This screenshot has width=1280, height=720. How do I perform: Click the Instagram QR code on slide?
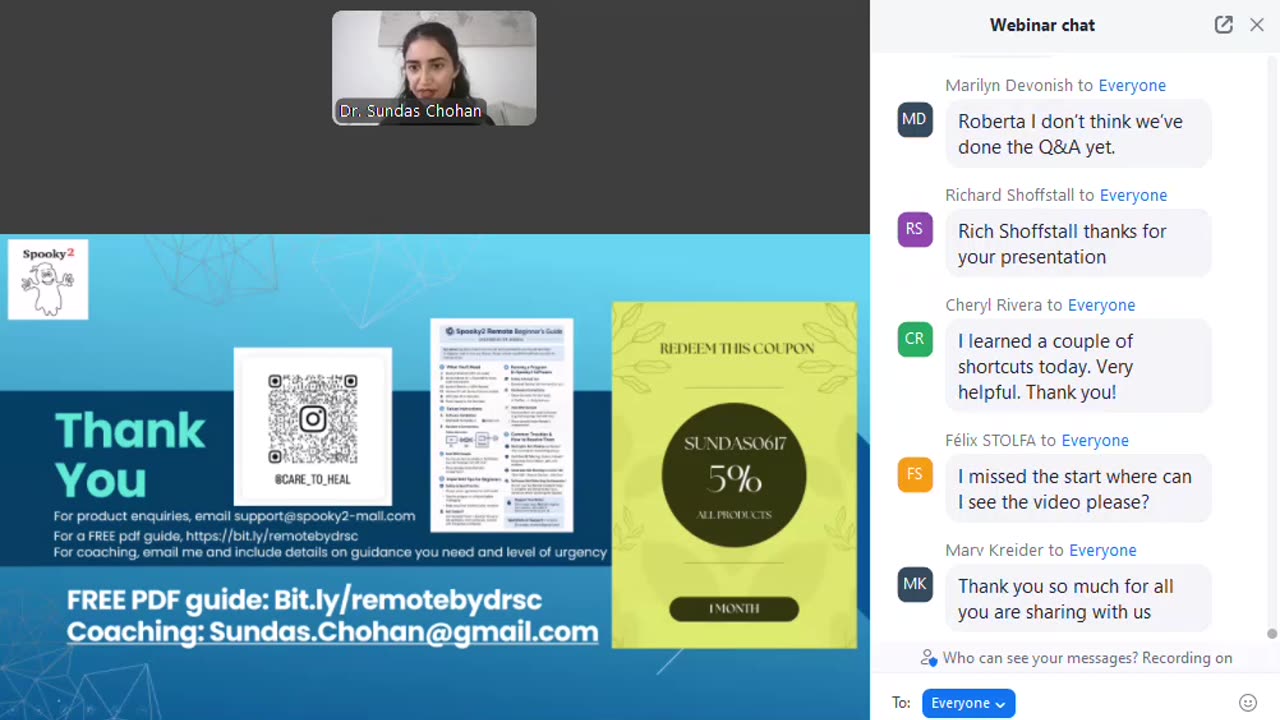pos(313,419)
